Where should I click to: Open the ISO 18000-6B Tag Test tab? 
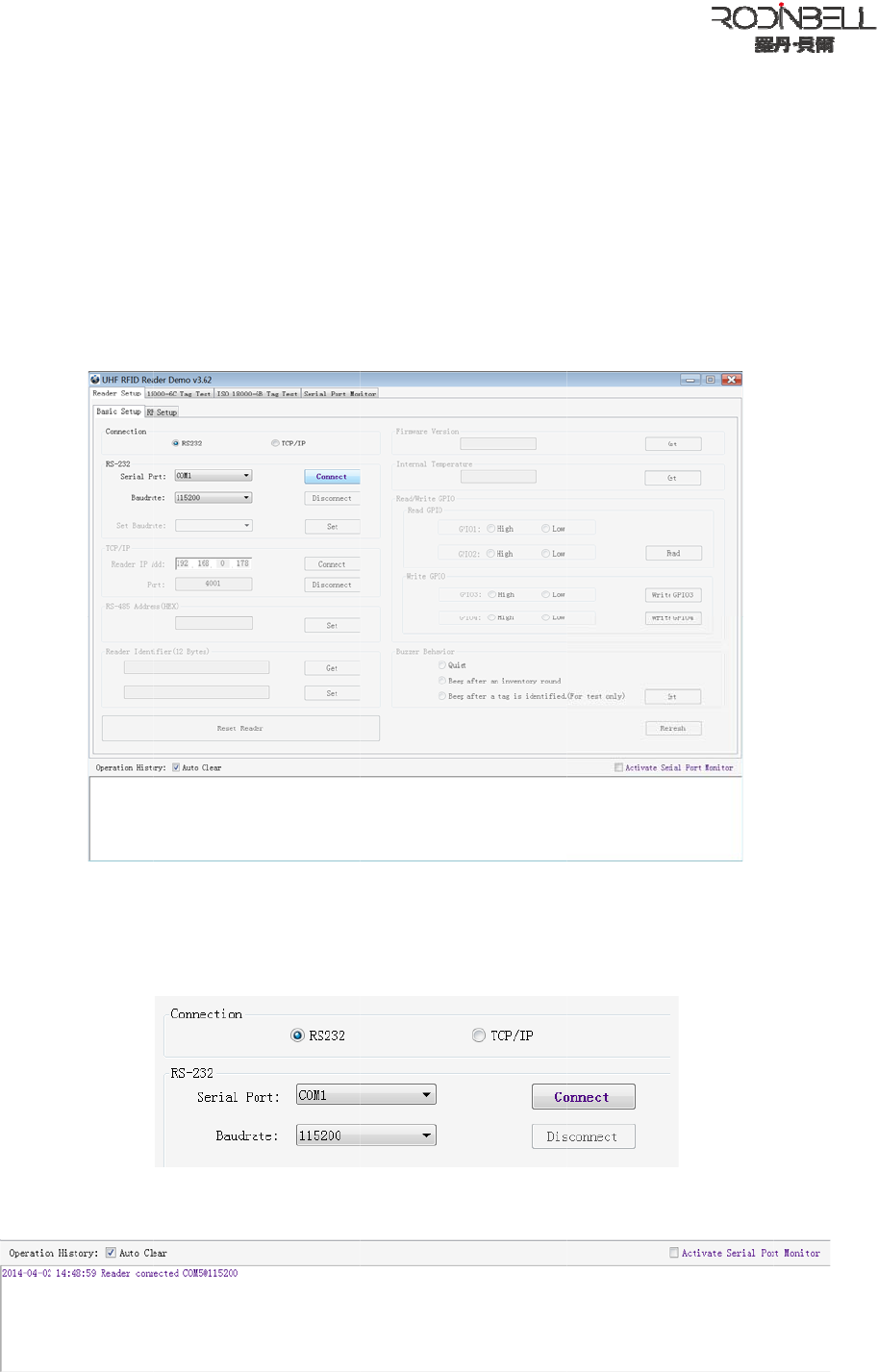258,393
